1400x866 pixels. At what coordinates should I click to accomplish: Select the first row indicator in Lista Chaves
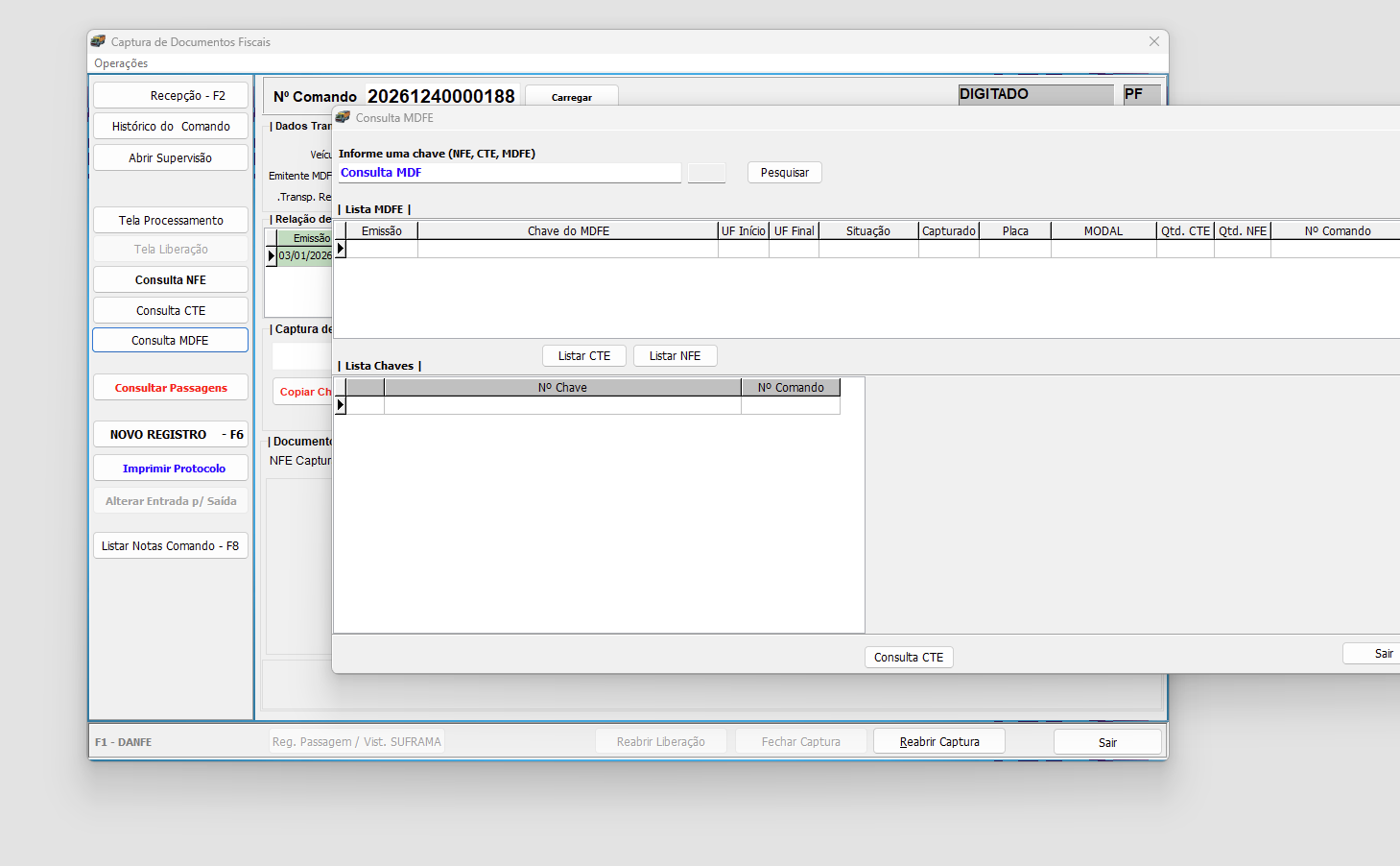point(340,405)
